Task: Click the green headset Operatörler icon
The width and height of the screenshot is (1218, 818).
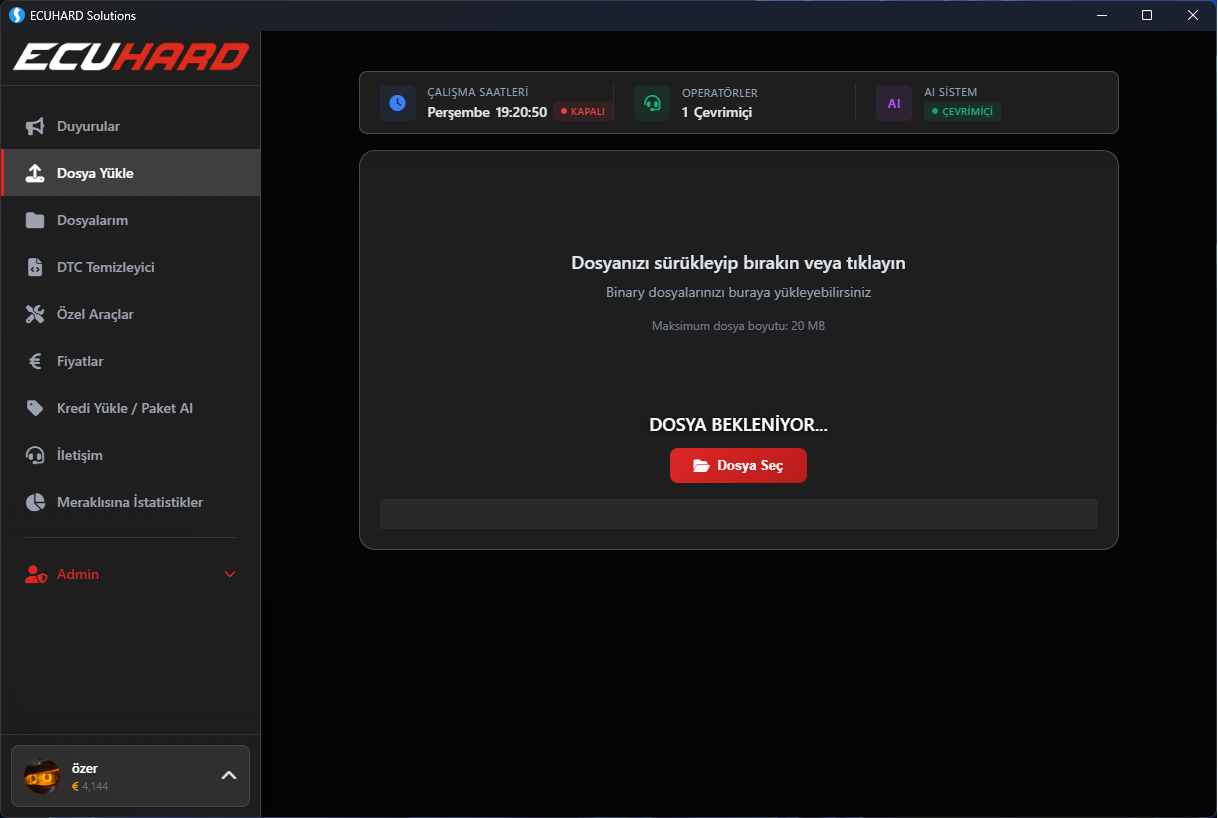Action: [652, 103]
